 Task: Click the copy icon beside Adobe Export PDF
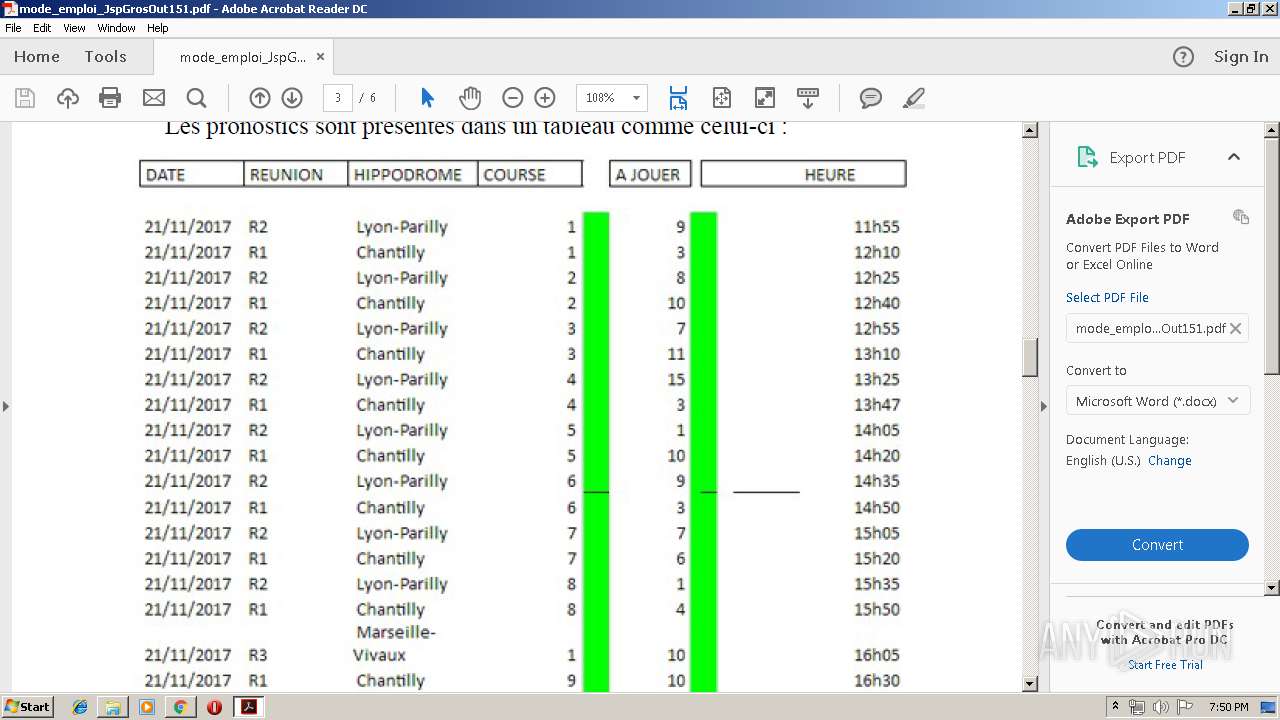1241,217
